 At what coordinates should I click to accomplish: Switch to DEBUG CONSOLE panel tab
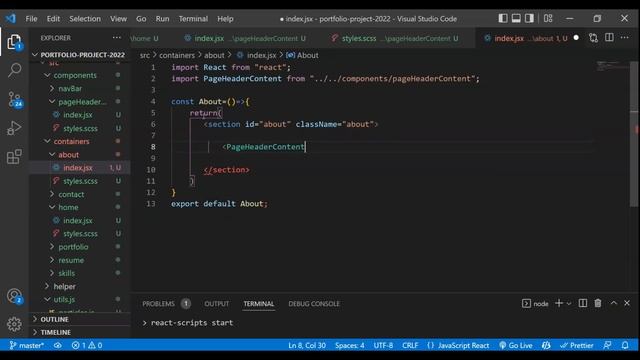314,304
